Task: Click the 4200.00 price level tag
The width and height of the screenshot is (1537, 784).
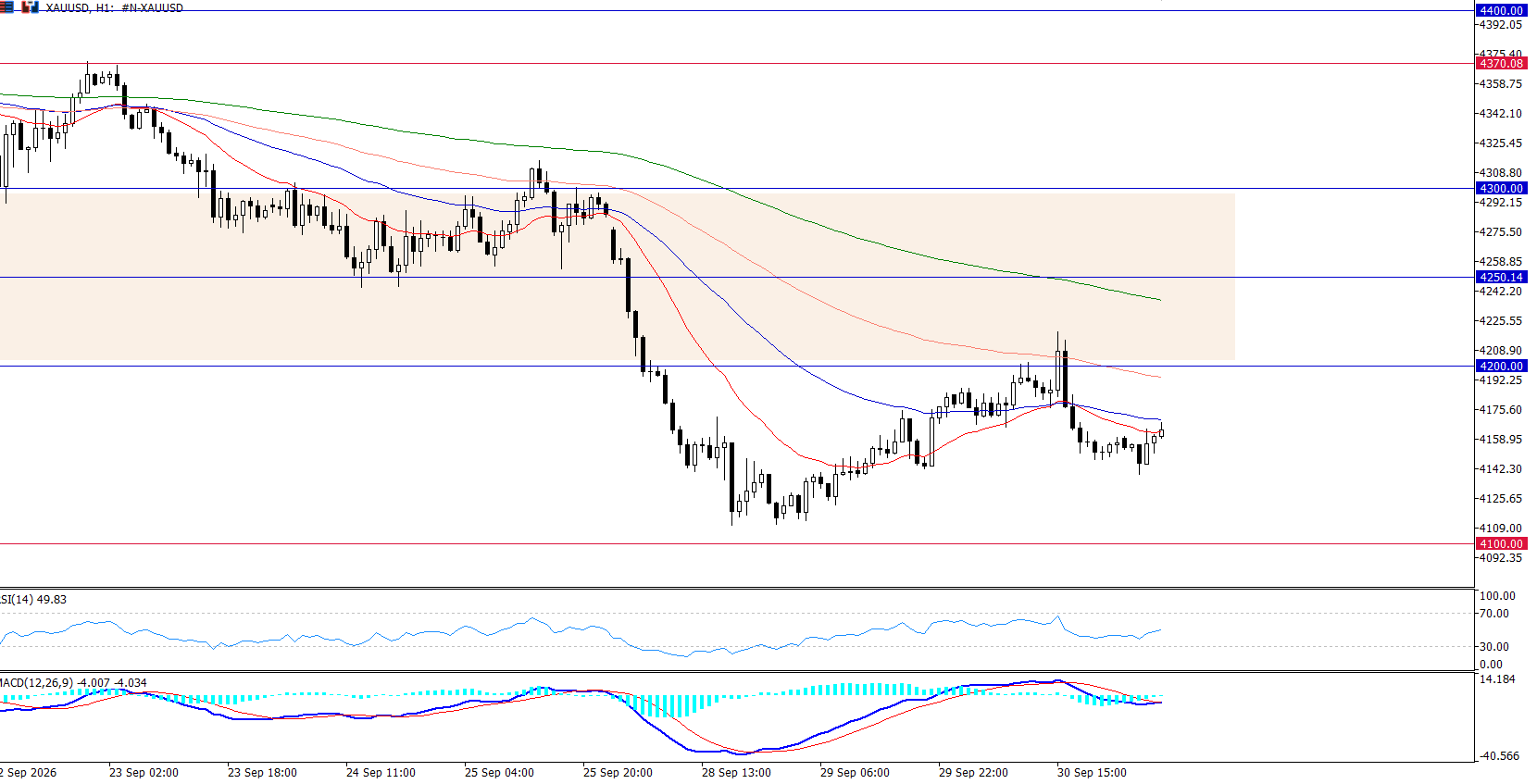Action: pos(1501,367)
